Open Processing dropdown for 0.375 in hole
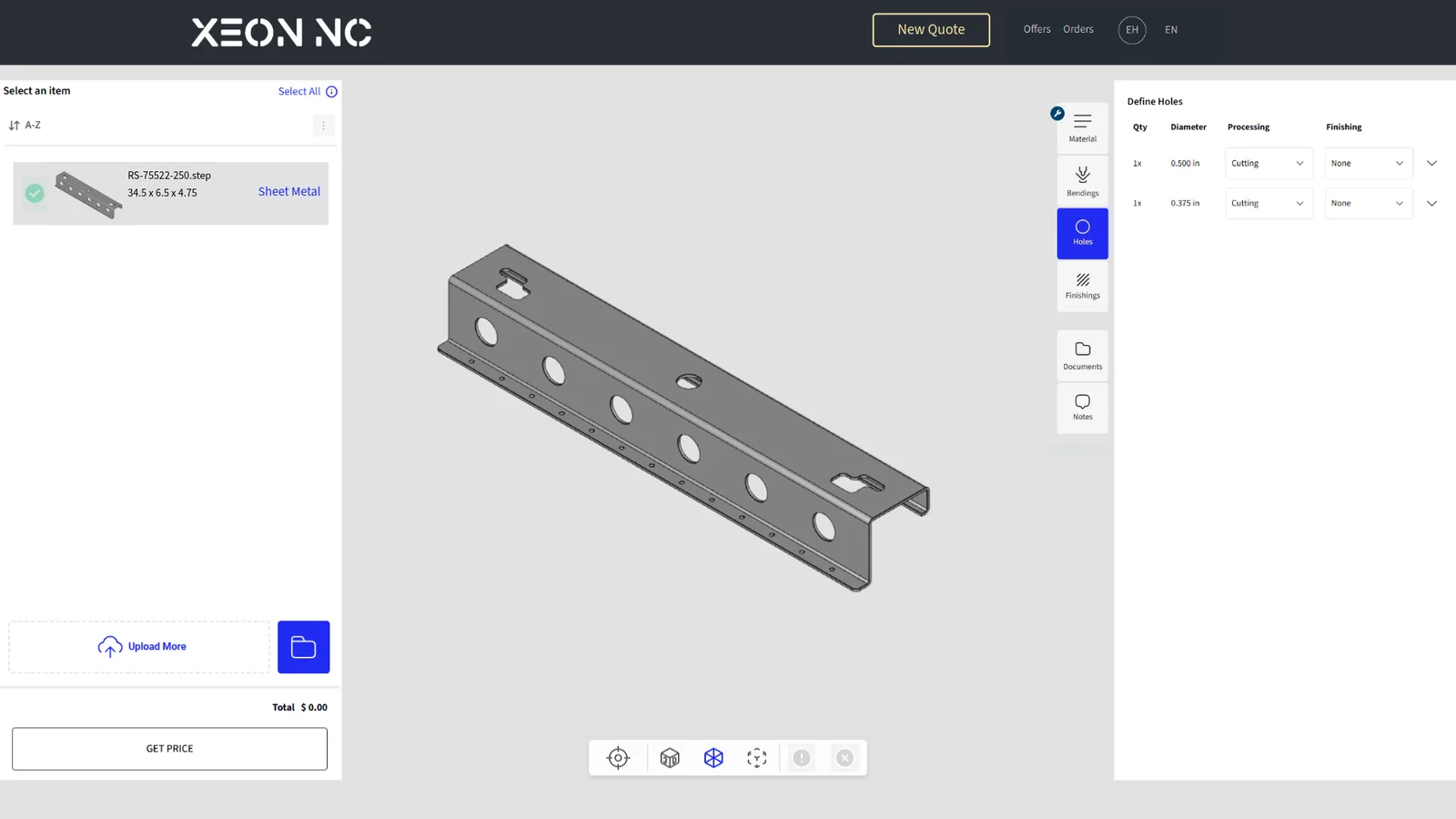1456x819 pixels. click(1269, 204)
